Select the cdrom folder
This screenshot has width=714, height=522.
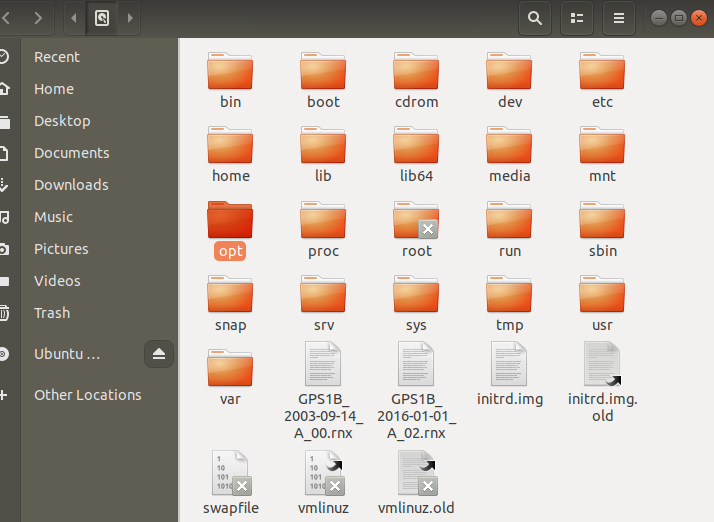click(x=416, y=81)
